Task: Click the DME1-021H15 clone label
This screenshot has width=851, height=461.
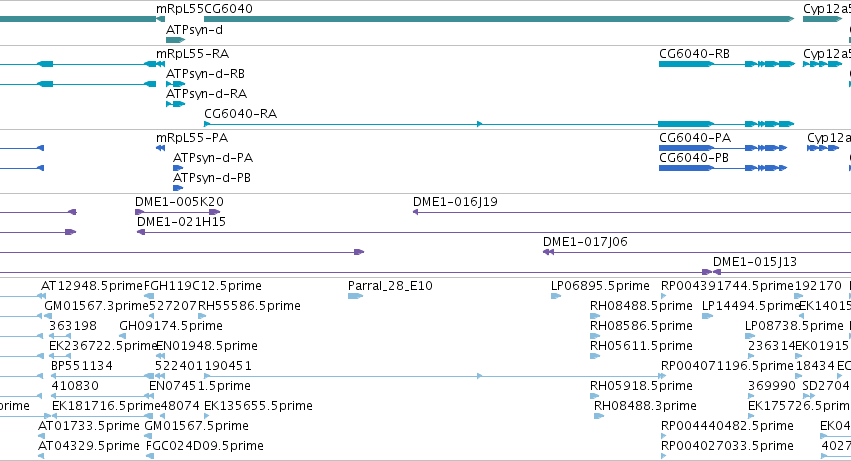Action: coord(181,222)
